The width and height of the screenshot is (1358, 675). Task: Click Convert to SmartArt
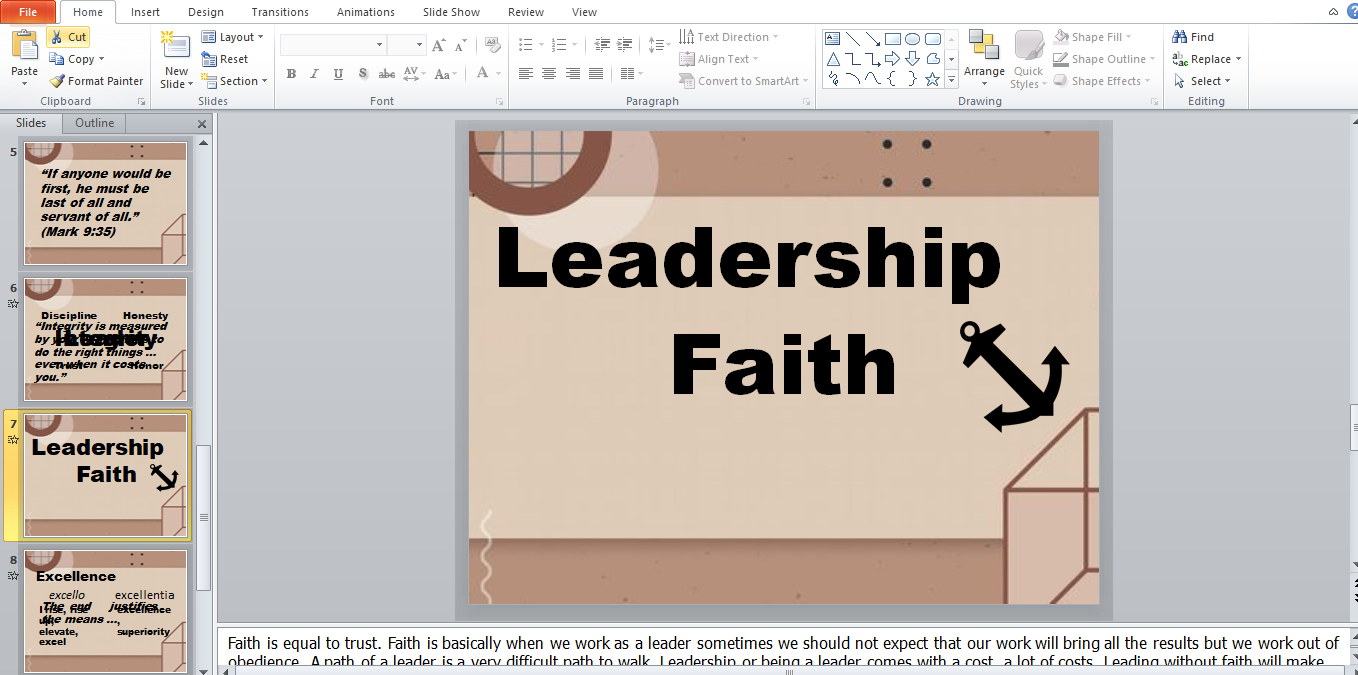744,81
